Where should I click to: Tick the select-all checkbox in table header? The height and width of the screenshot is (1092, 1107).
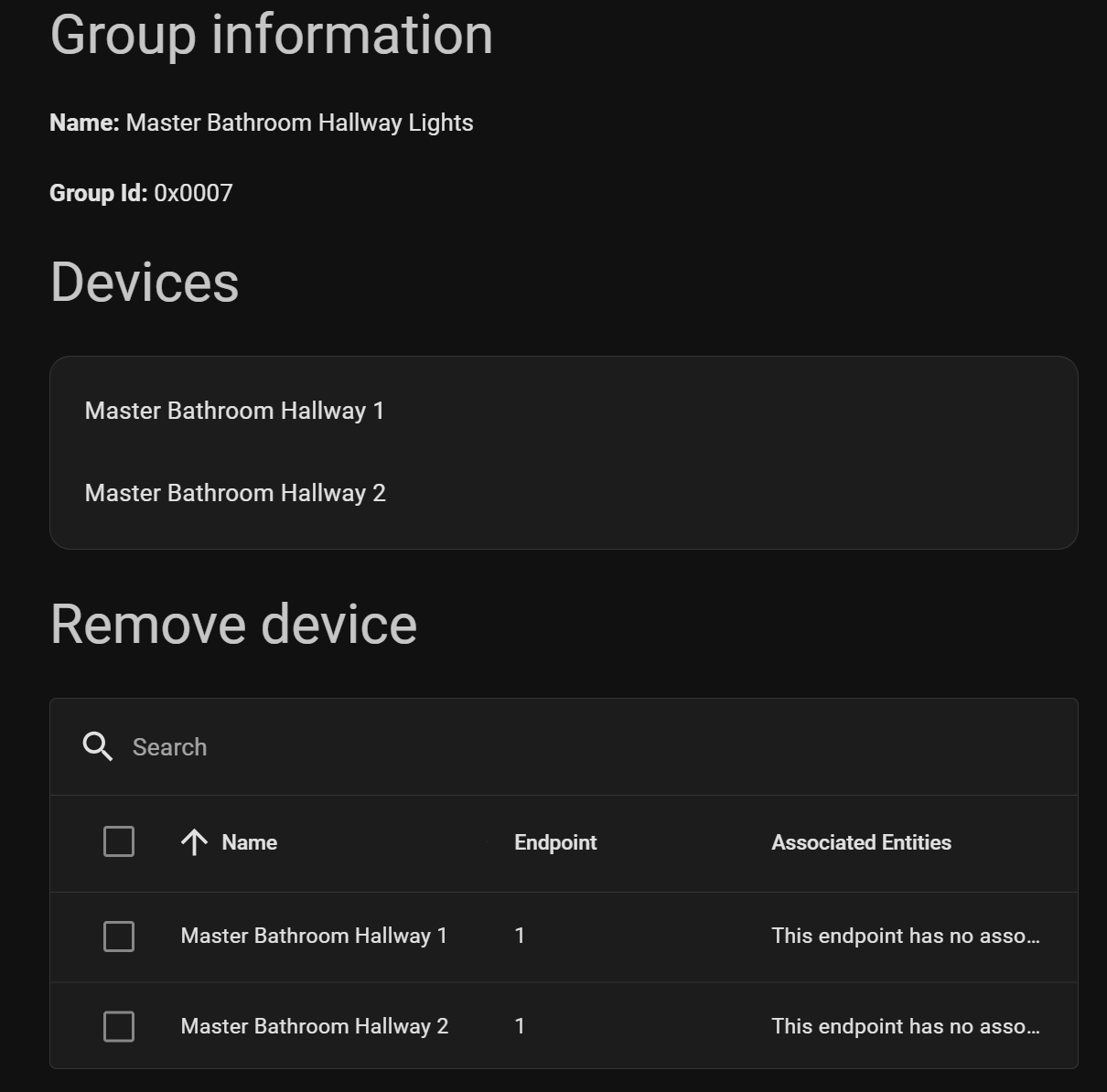(x=119, y=841)
